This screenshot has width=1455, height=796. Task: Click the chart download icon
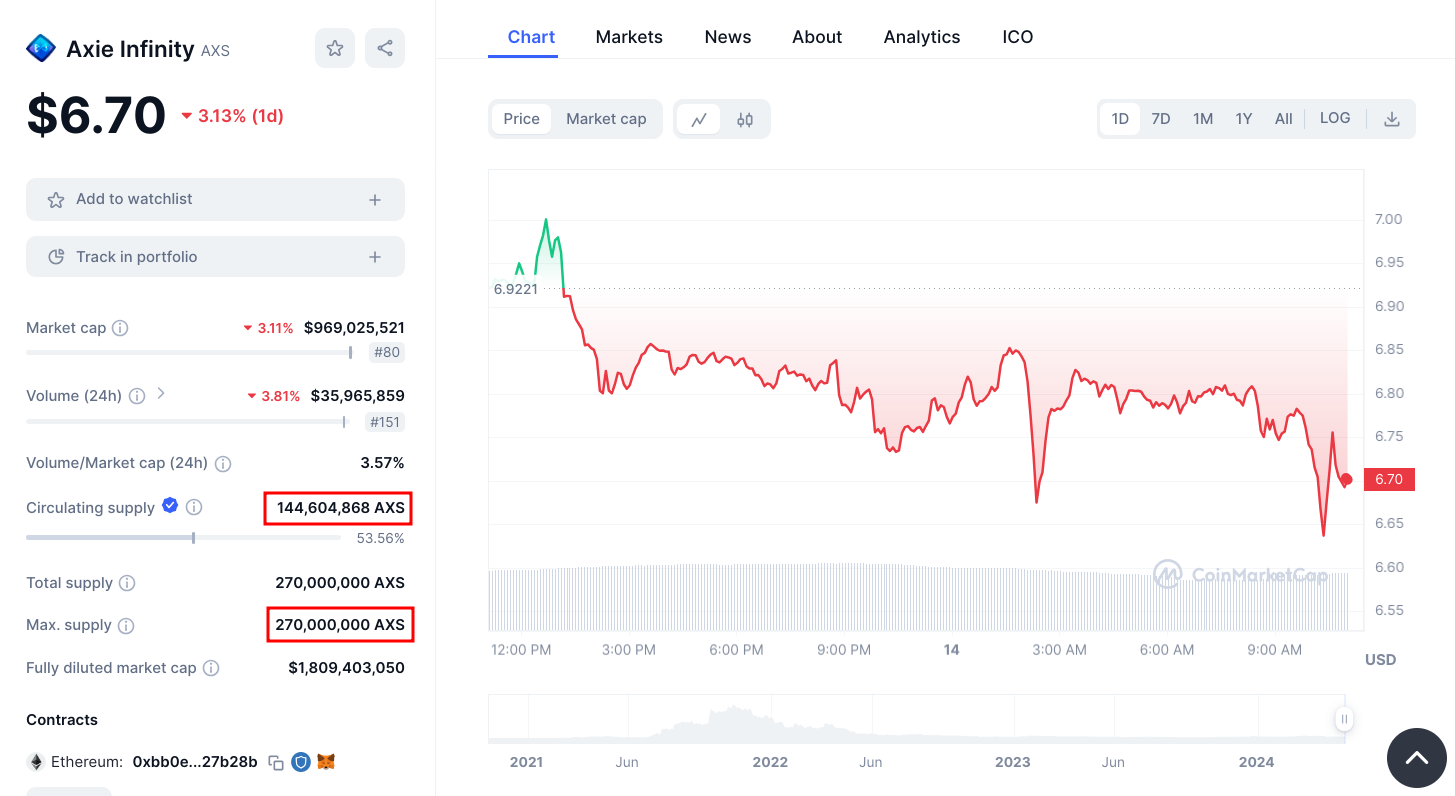[1392, 118]
